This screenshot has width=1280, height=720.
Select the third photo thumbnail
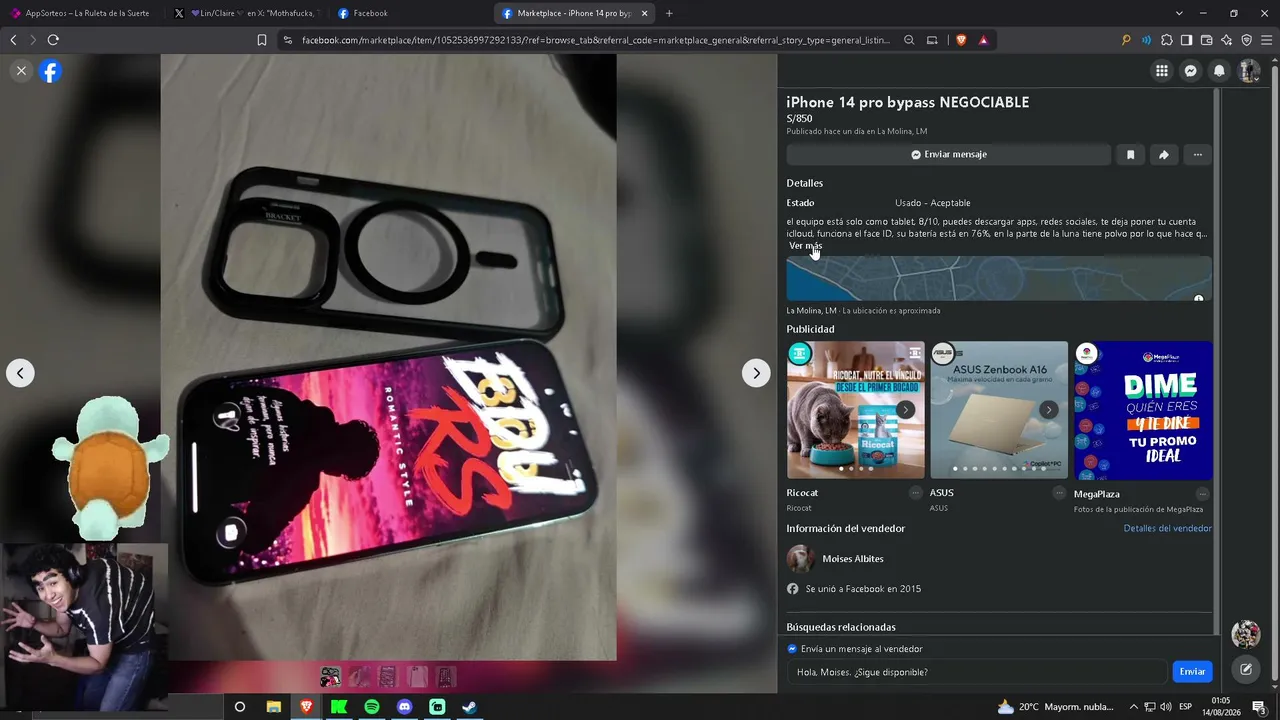(388, 677)
